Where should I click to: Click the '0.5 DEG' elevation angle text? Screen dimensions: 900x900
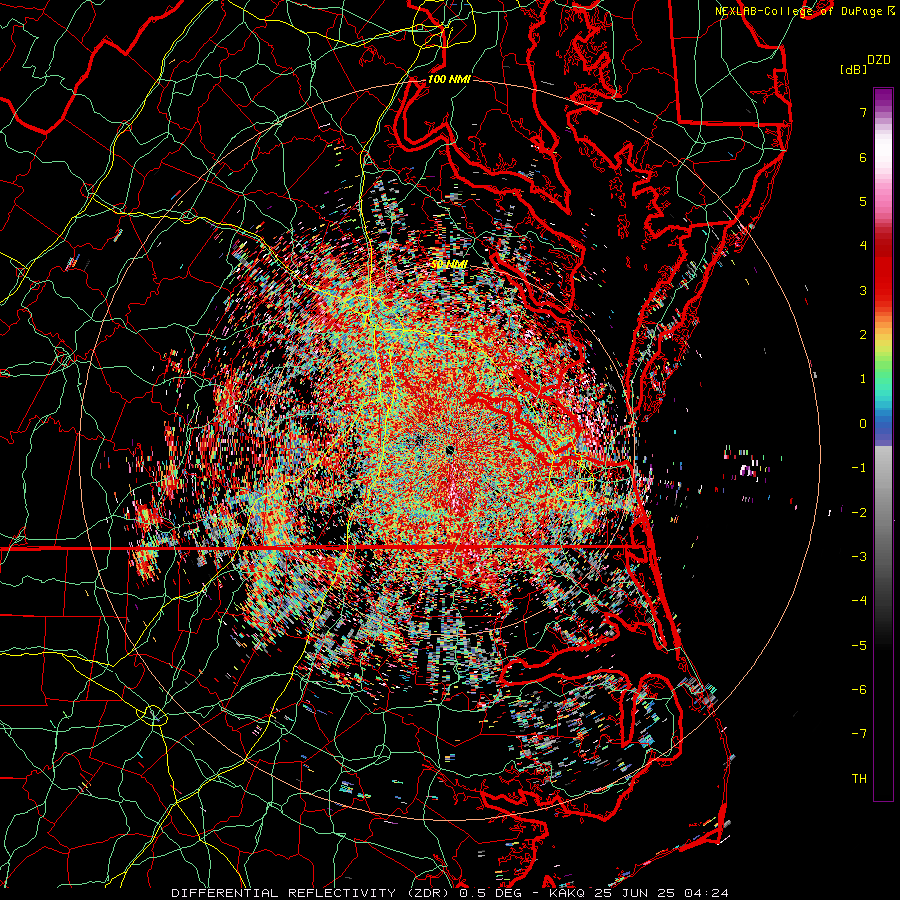click(x=492, y=893)
